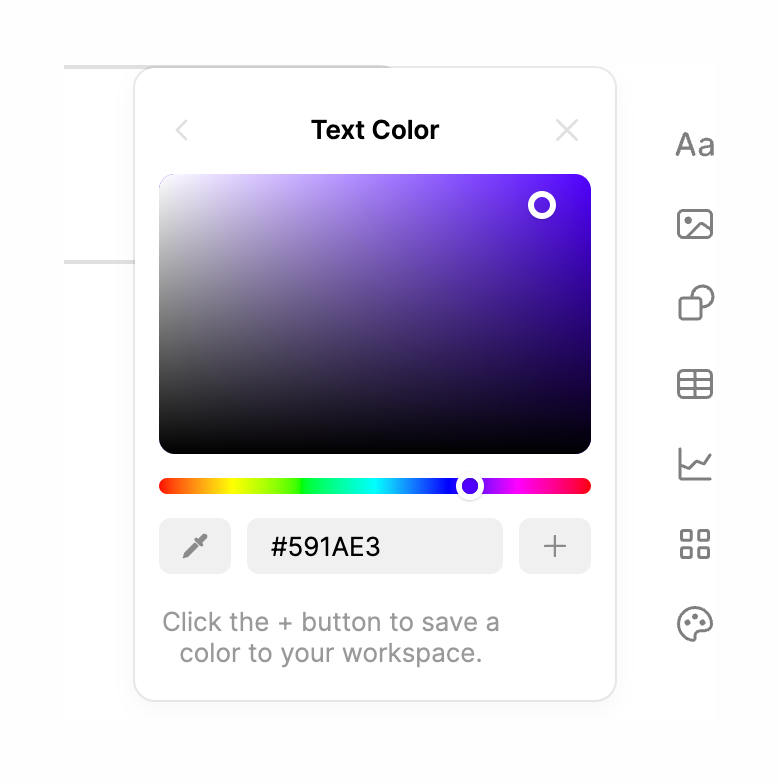
Task: Close the Text Color panel
Action: tap(567, 130)
